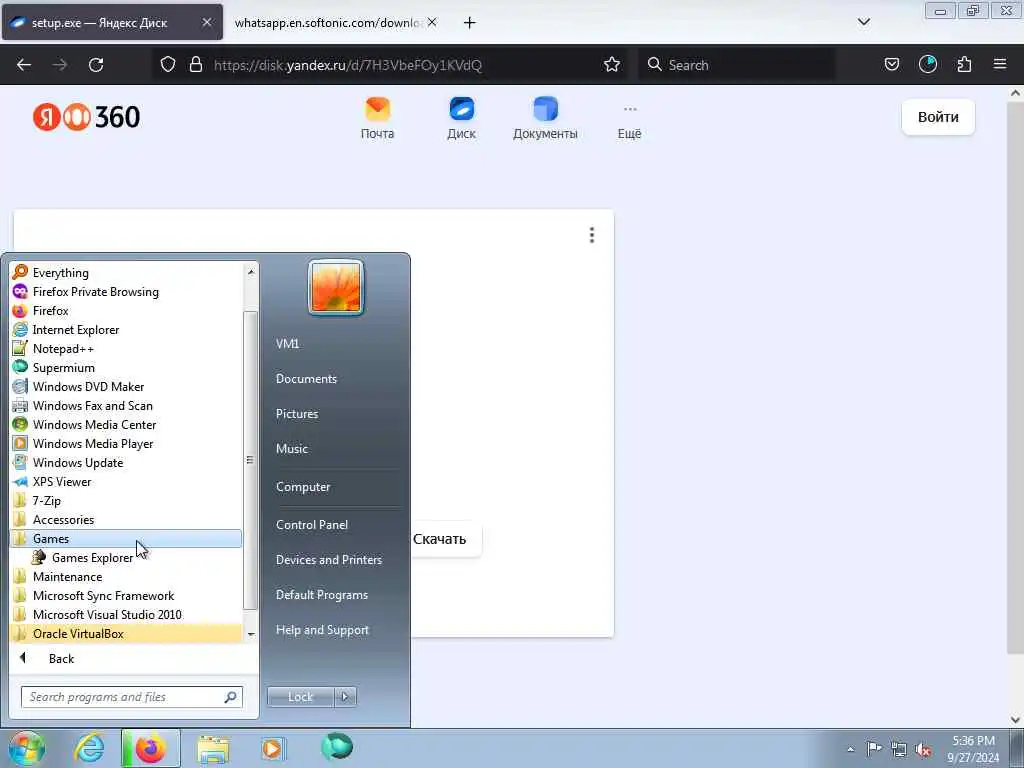1024x768 pixels.
Task: Select the setup.exe — Яндекс Диск tab
Action: [x=112, y=23]
